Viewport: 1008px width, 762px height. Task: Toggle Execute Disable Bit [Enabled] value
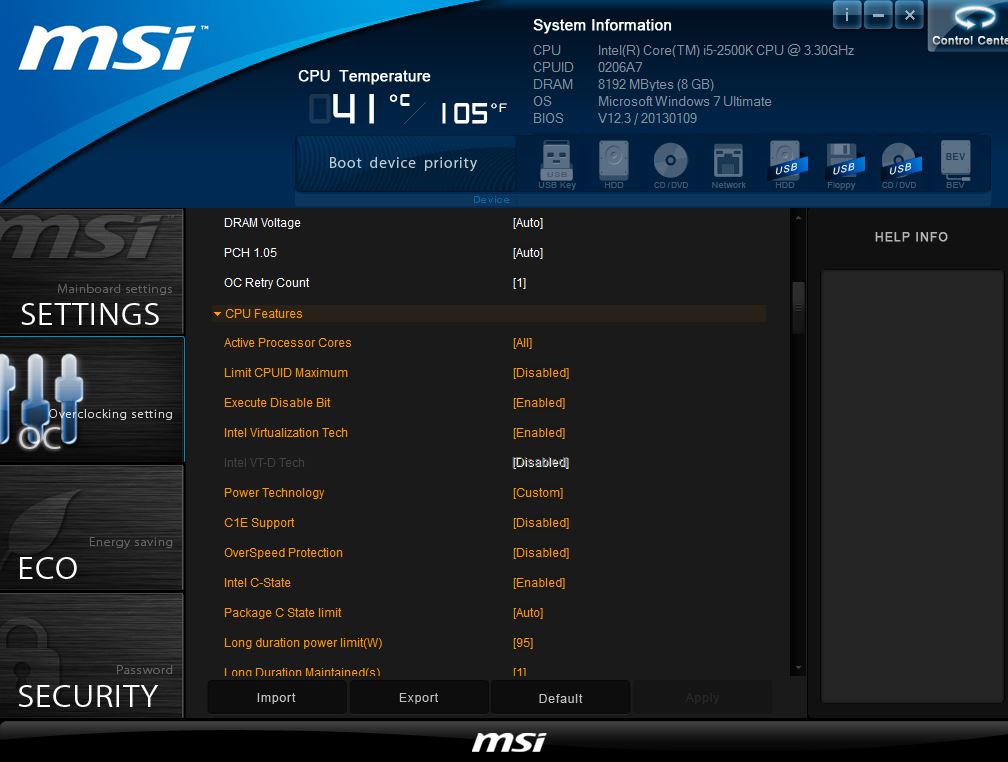click(539, 403)
